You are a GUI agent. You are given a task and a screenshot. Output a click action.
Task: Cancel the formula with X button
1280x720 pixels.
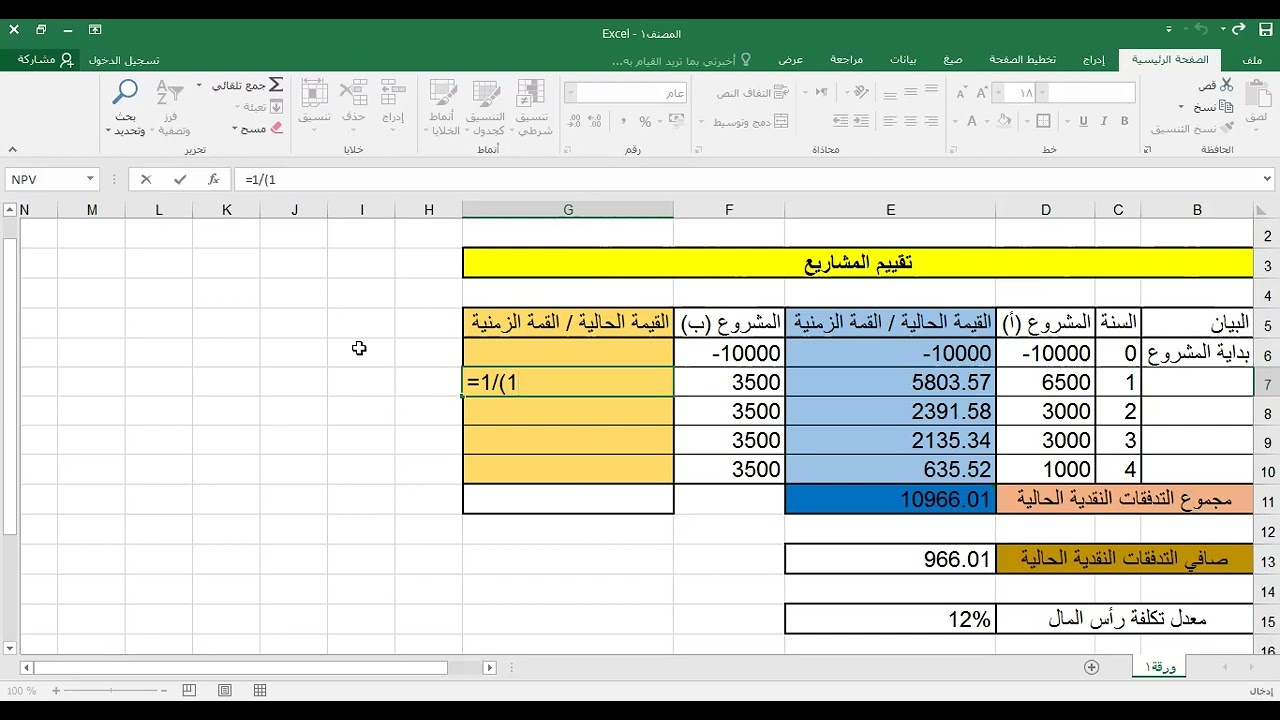coord(146,180)
